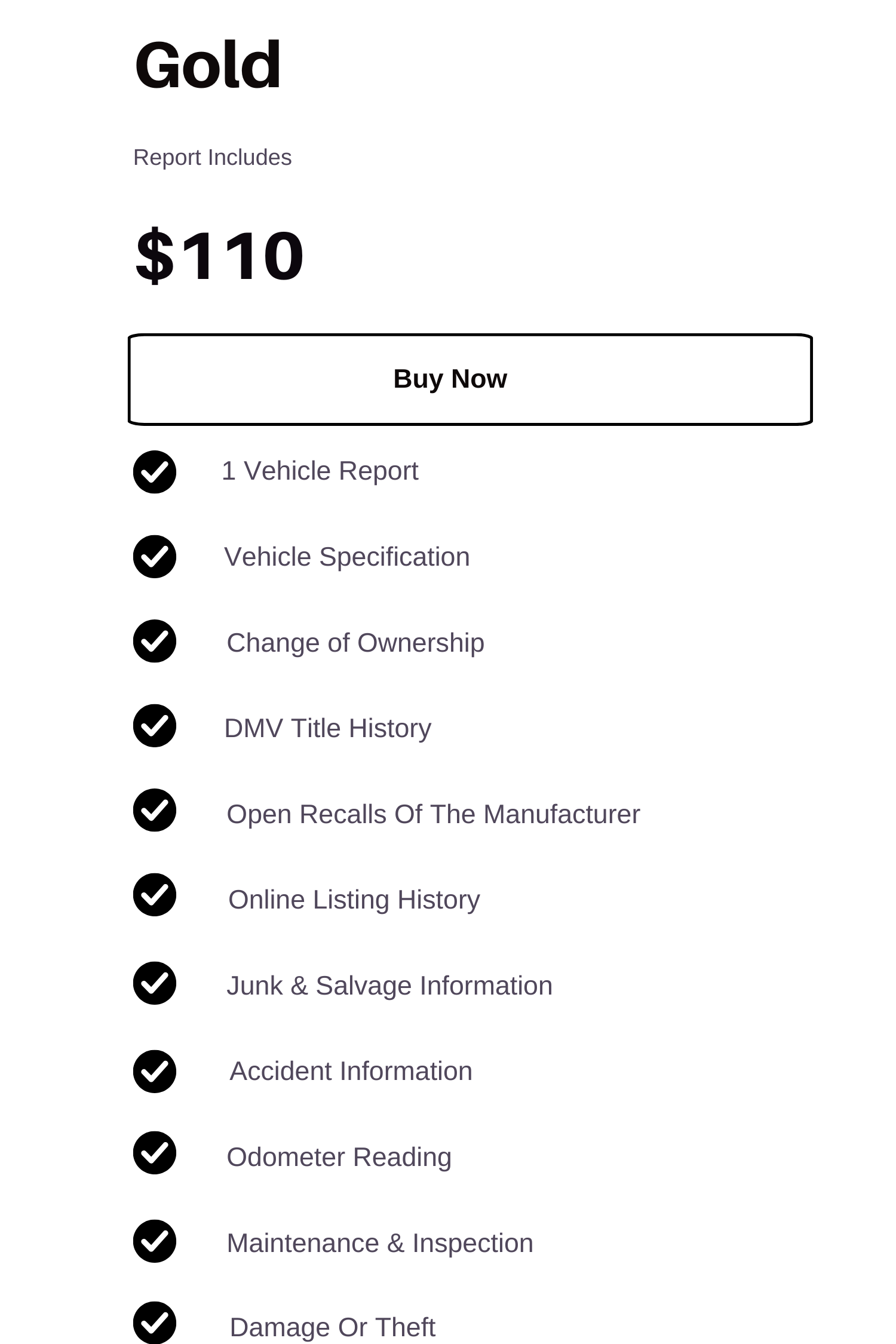Click the Buy Now button
The width and height of the screenshot is (896, 1344).
pos(470,379)
